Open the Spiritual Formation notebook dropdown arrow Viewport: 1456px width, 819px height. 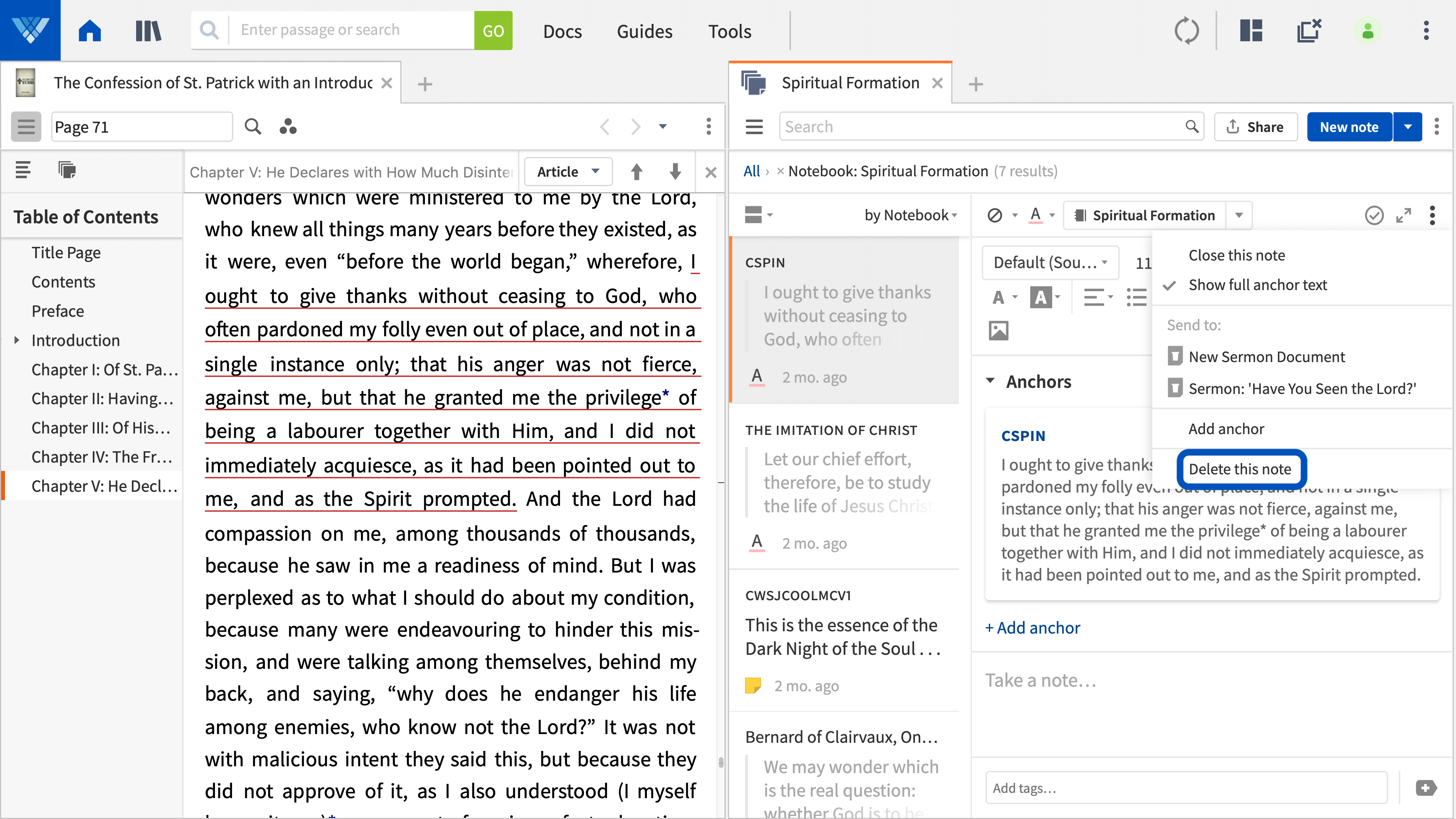(x=1239, y=215)
